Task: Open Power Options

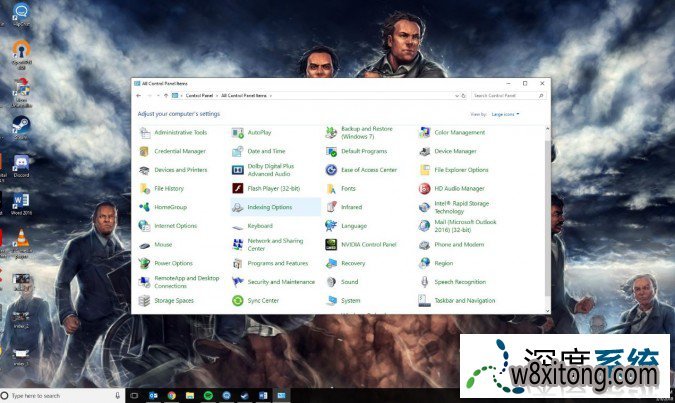Action: point(173,263)
